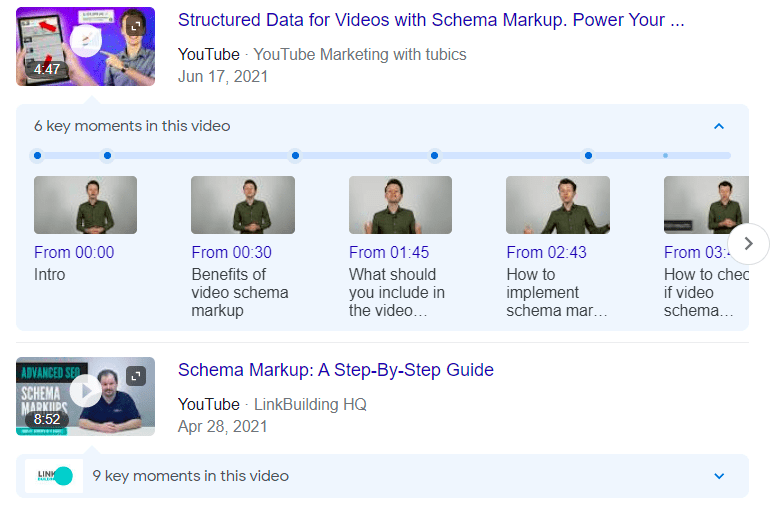Viewport: 776px width, 509px height.
Task: Click the LinkBuilding logo in key moments bar
Action: coord(54,476)
